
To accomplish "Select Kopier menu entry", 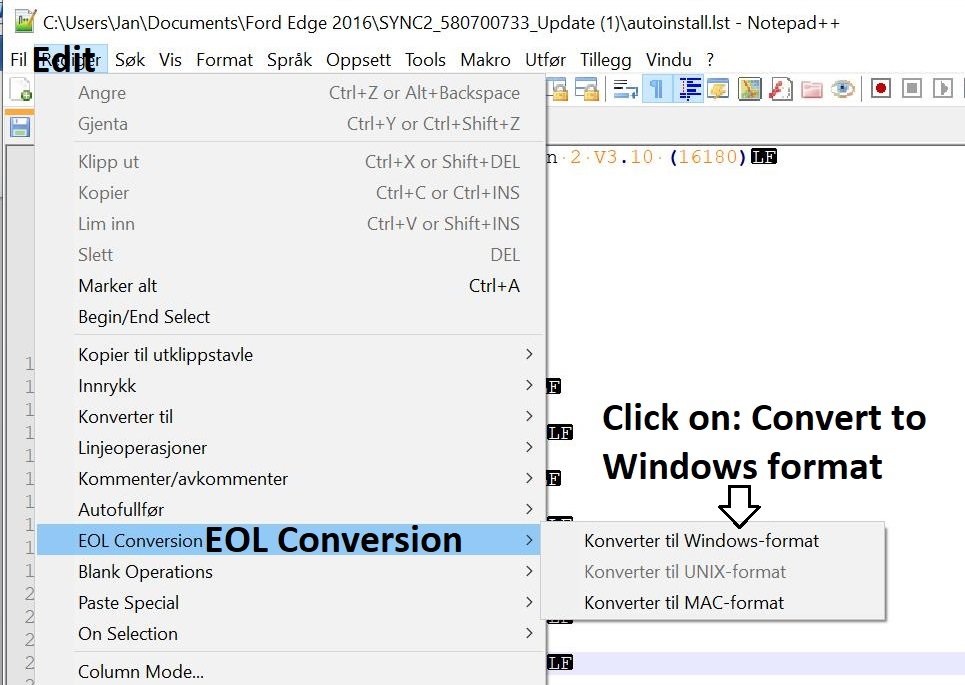I will pos(290,193).
